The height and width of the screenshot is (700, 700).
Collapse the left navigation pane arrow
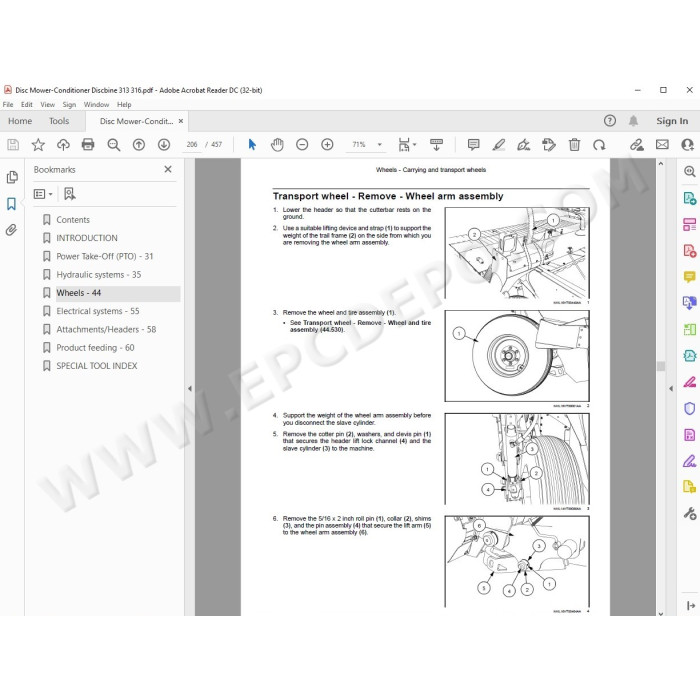pyautogui.click(x=190, y=388)
